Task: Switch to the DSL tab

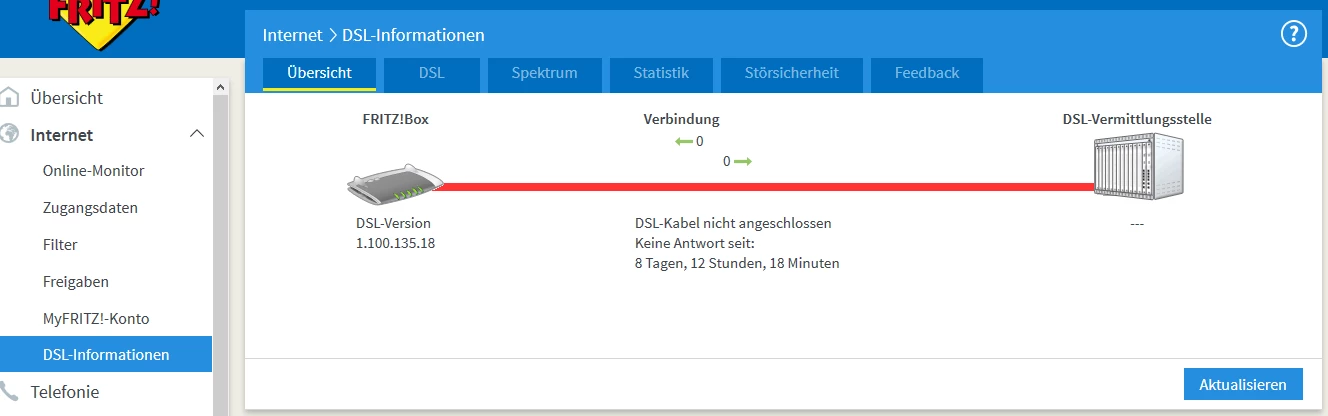Action: (x=431, y=73)
